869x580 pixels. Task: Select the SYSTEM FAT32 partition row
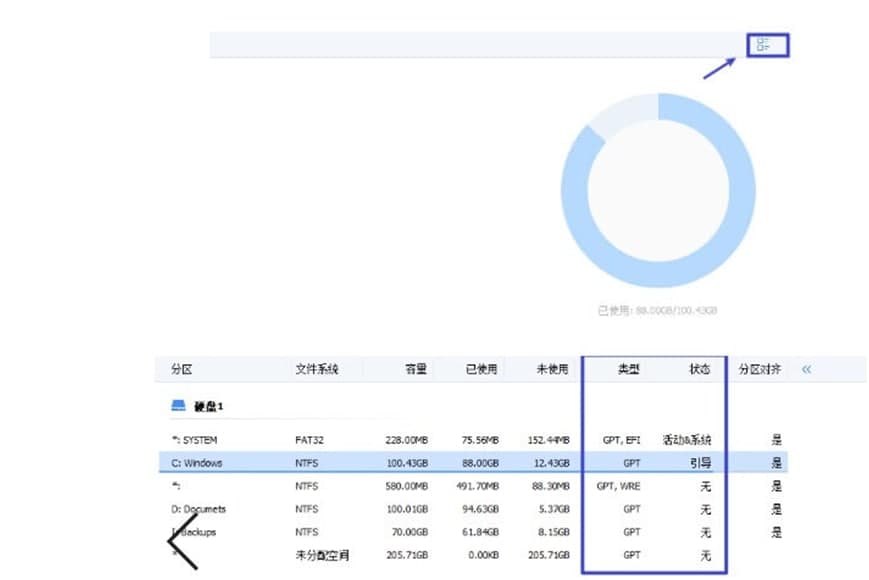click(473, 440)
